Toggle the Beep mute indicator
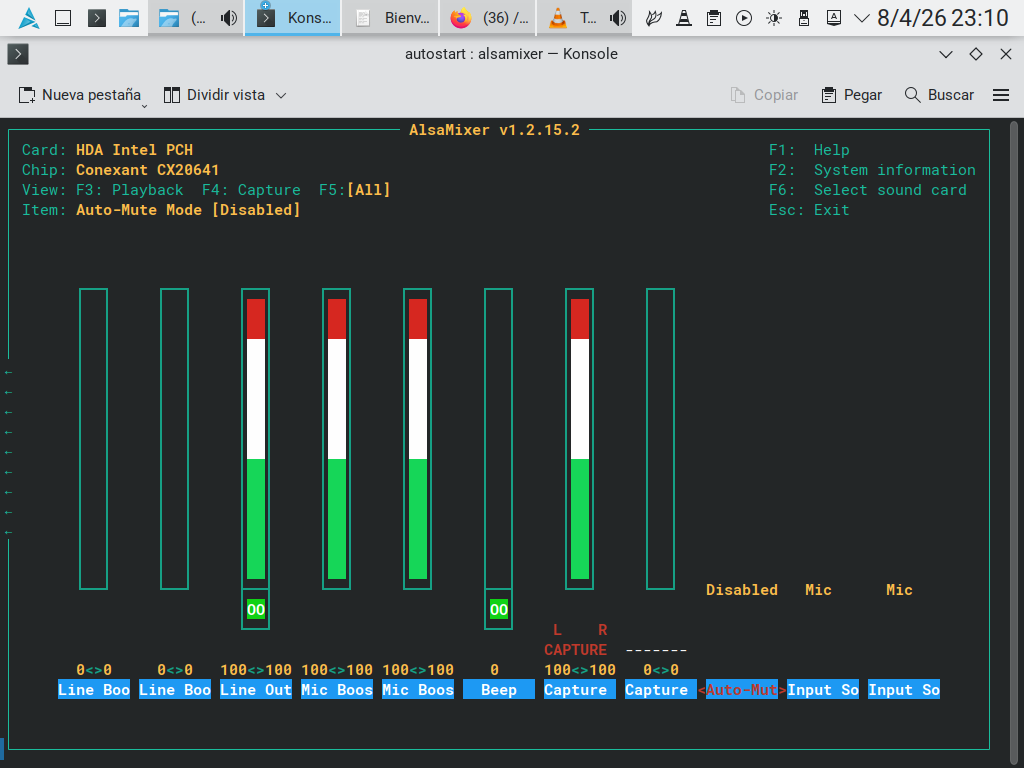 499,609
